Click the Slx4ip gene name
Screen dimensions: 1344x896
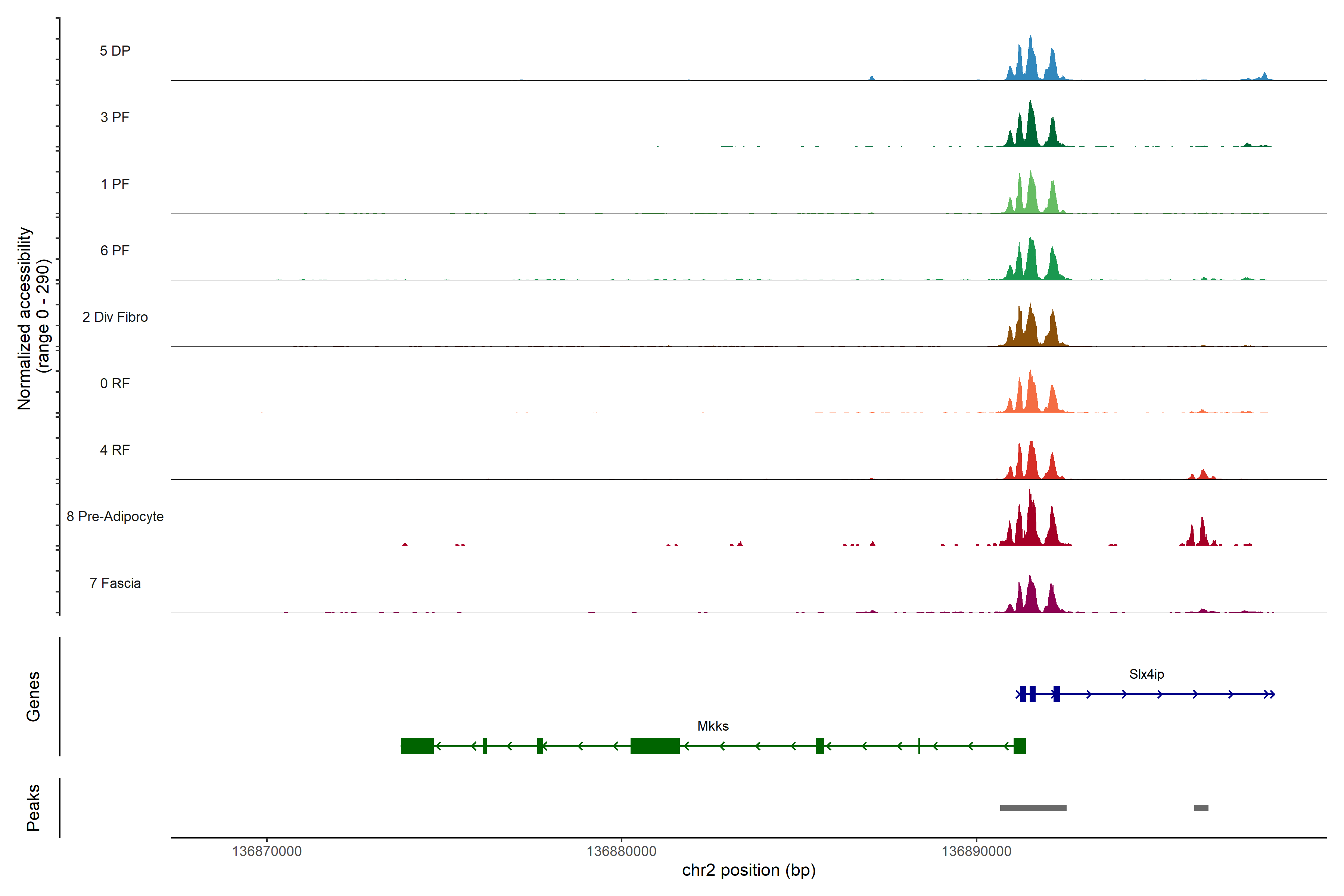point(1146,674)
